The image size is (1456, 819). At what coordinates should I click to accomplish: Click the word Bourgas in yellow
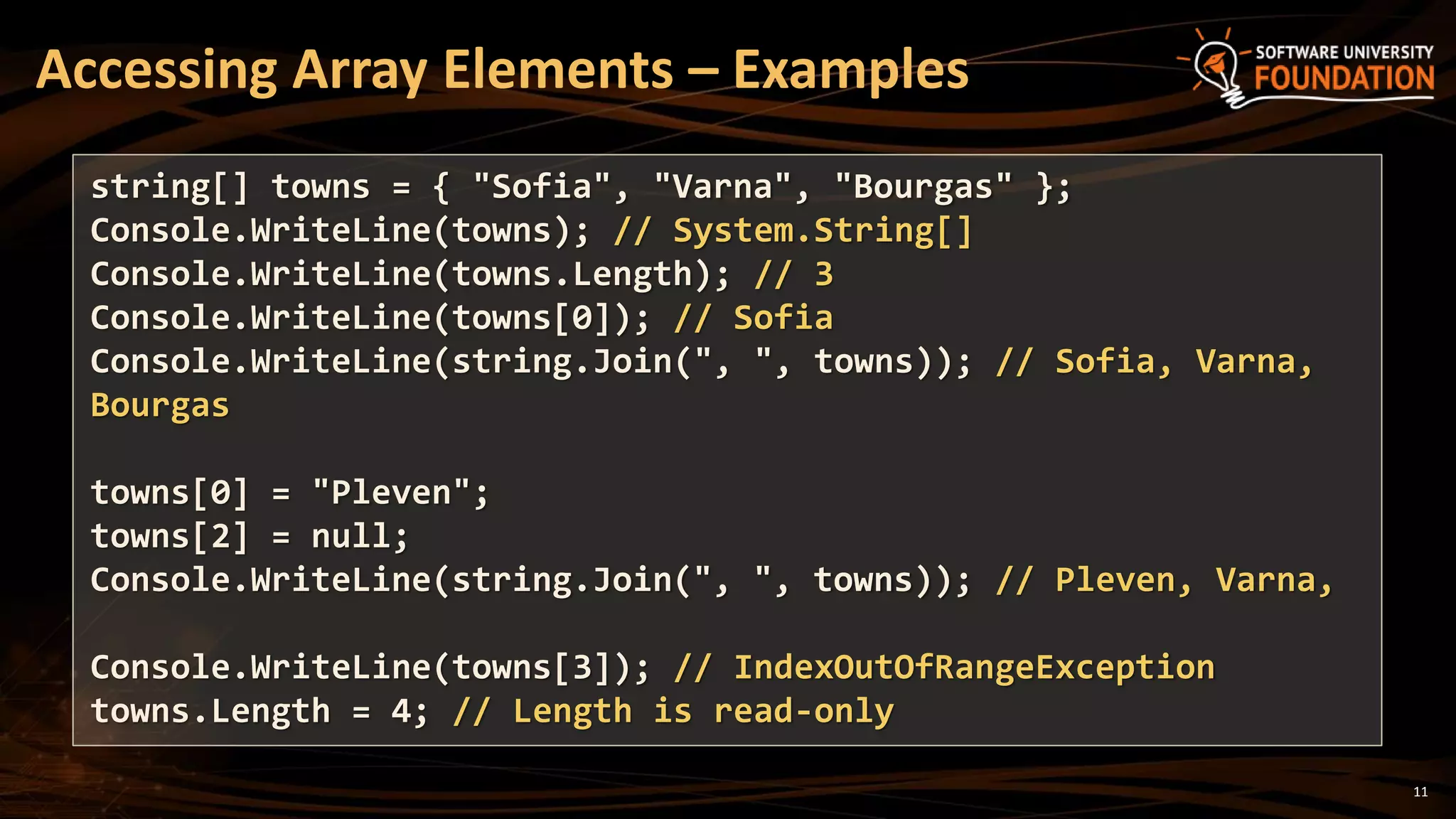tap(160, 406)
